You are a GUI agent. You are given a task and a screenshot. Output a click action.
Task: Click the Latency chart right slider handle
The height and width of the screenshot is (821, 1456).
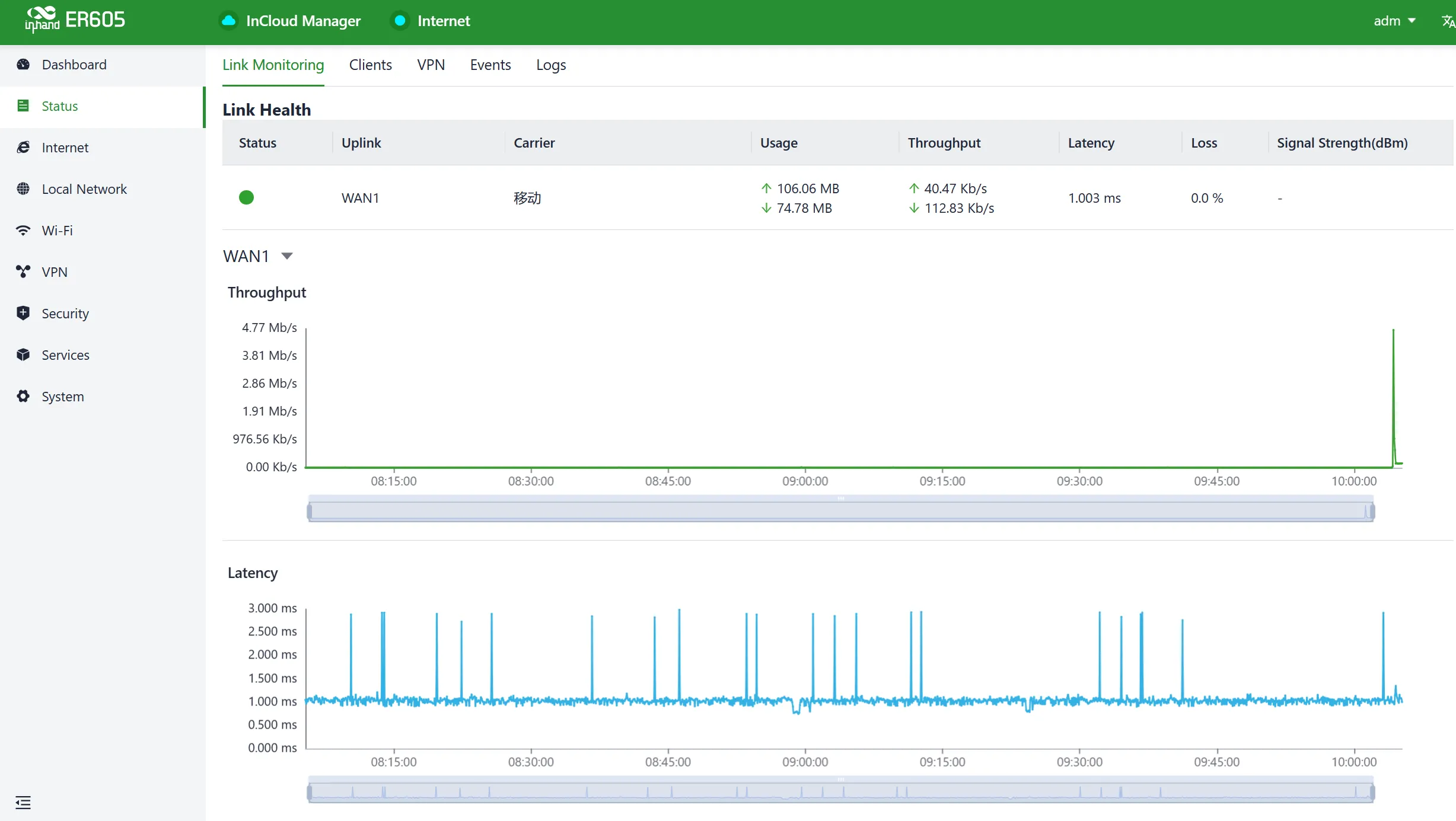click(1372, 792)
